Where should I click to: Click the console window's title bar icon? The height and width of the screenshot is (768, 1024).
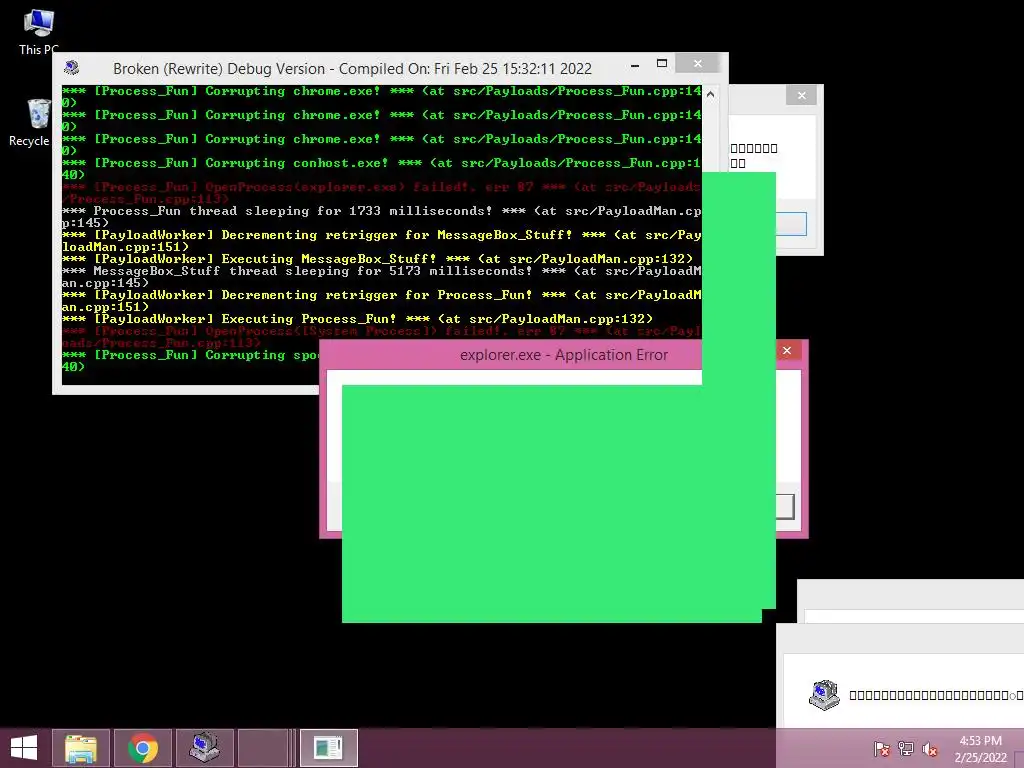click(72, 68)
